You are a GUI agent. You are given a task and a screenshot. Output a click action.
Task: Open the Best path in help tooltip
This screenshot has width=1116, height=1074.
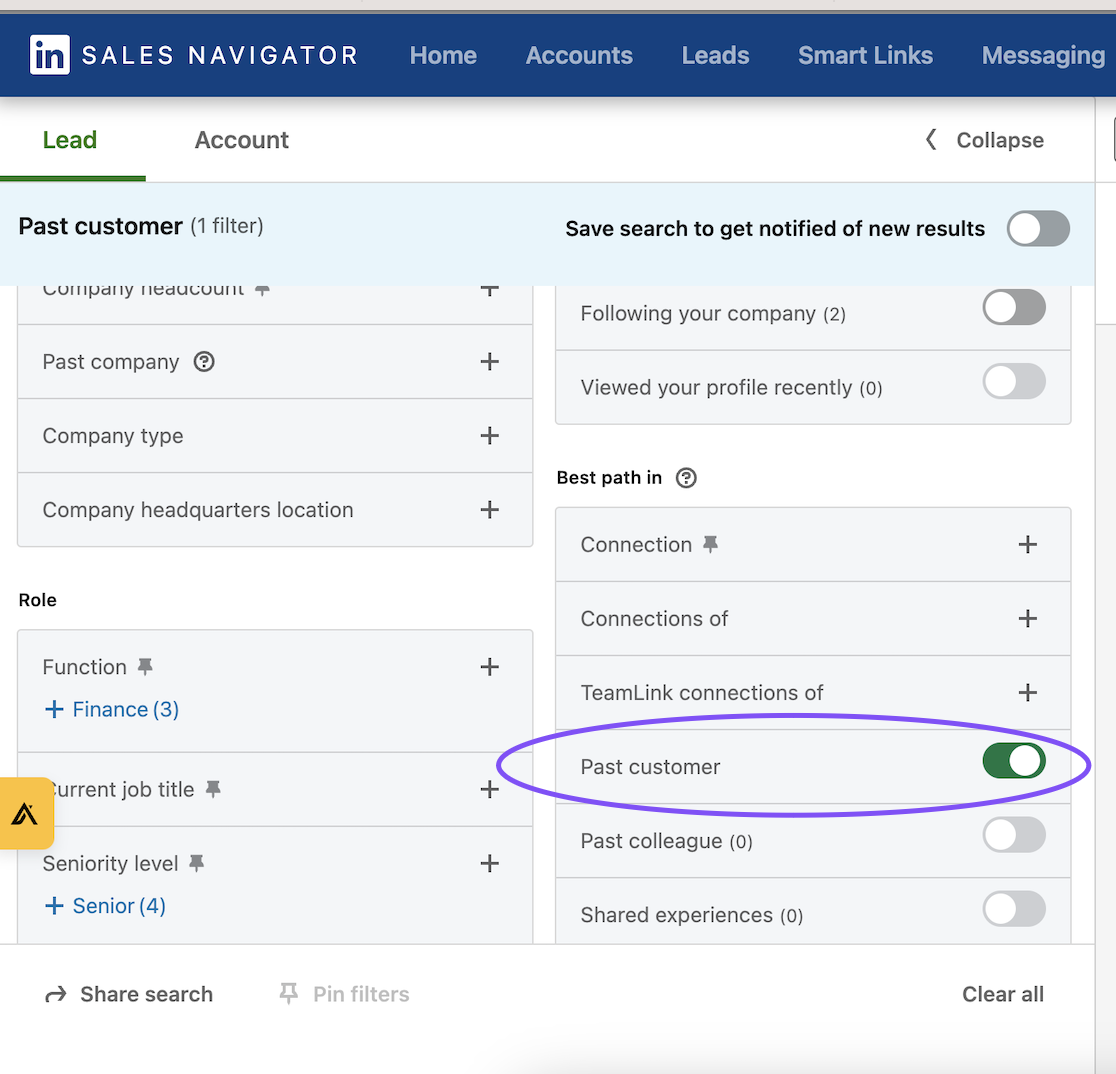click(686, 477)
